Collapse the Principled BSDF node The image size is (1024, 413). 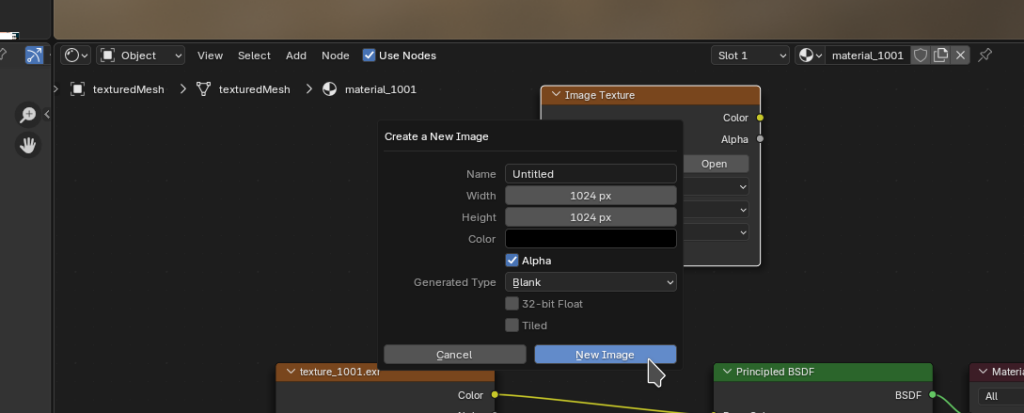727,372
